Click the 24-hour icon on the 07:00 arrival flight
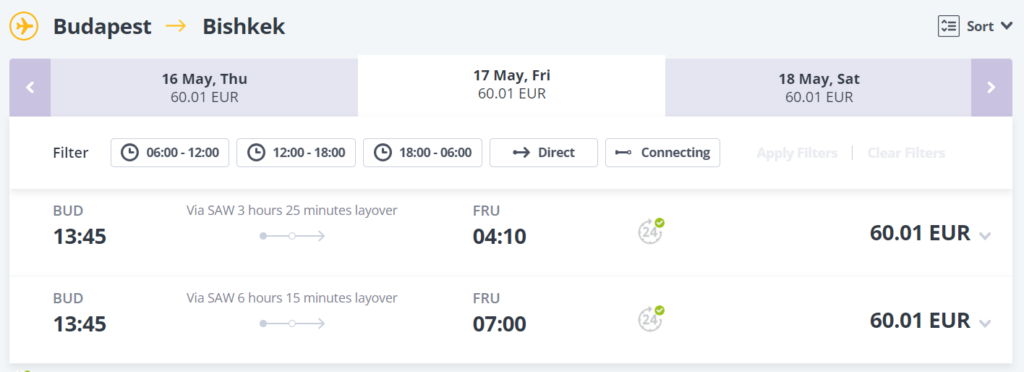This screenshot has width=1024, height=372. point(651,318)
